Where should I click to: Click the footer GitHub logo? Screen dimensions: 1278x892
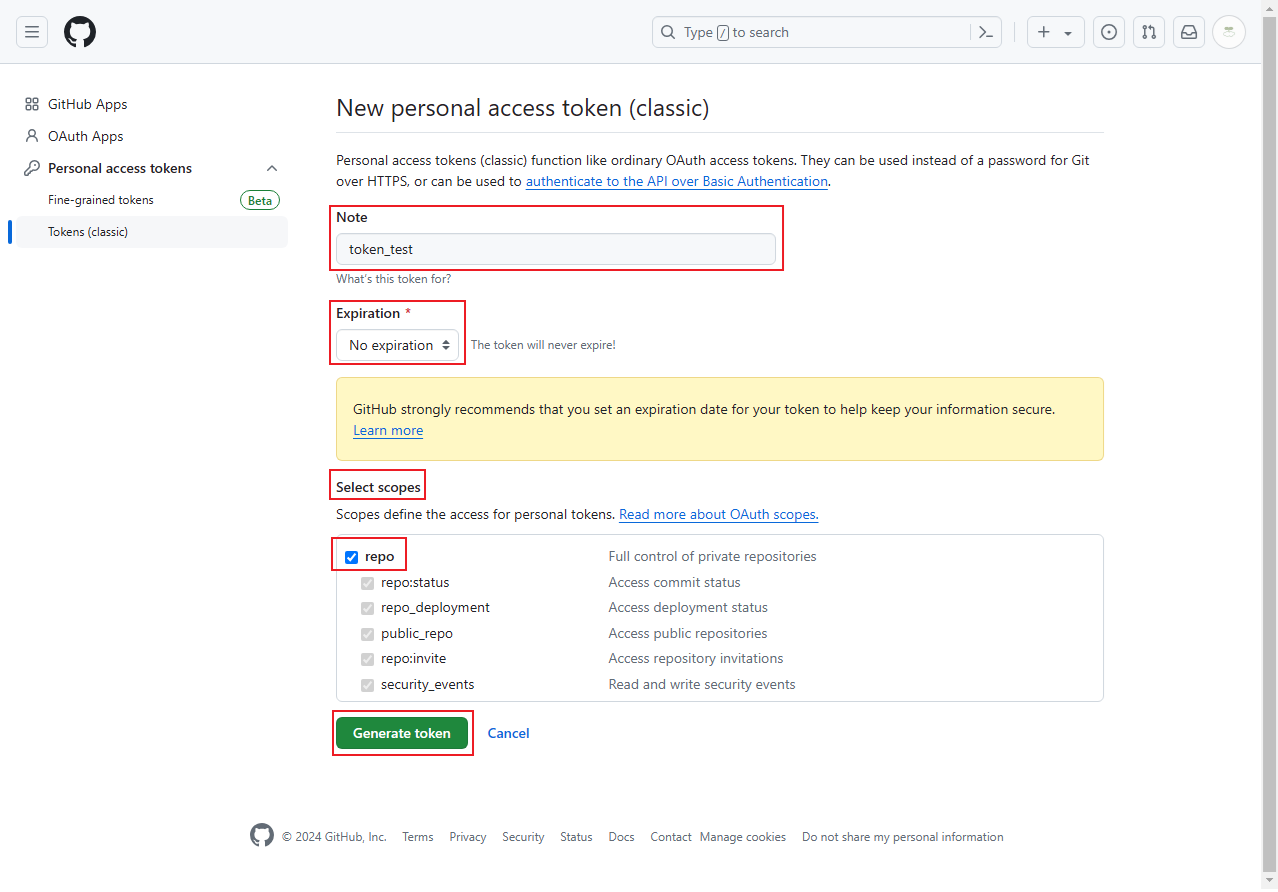[x=262, y=836]
